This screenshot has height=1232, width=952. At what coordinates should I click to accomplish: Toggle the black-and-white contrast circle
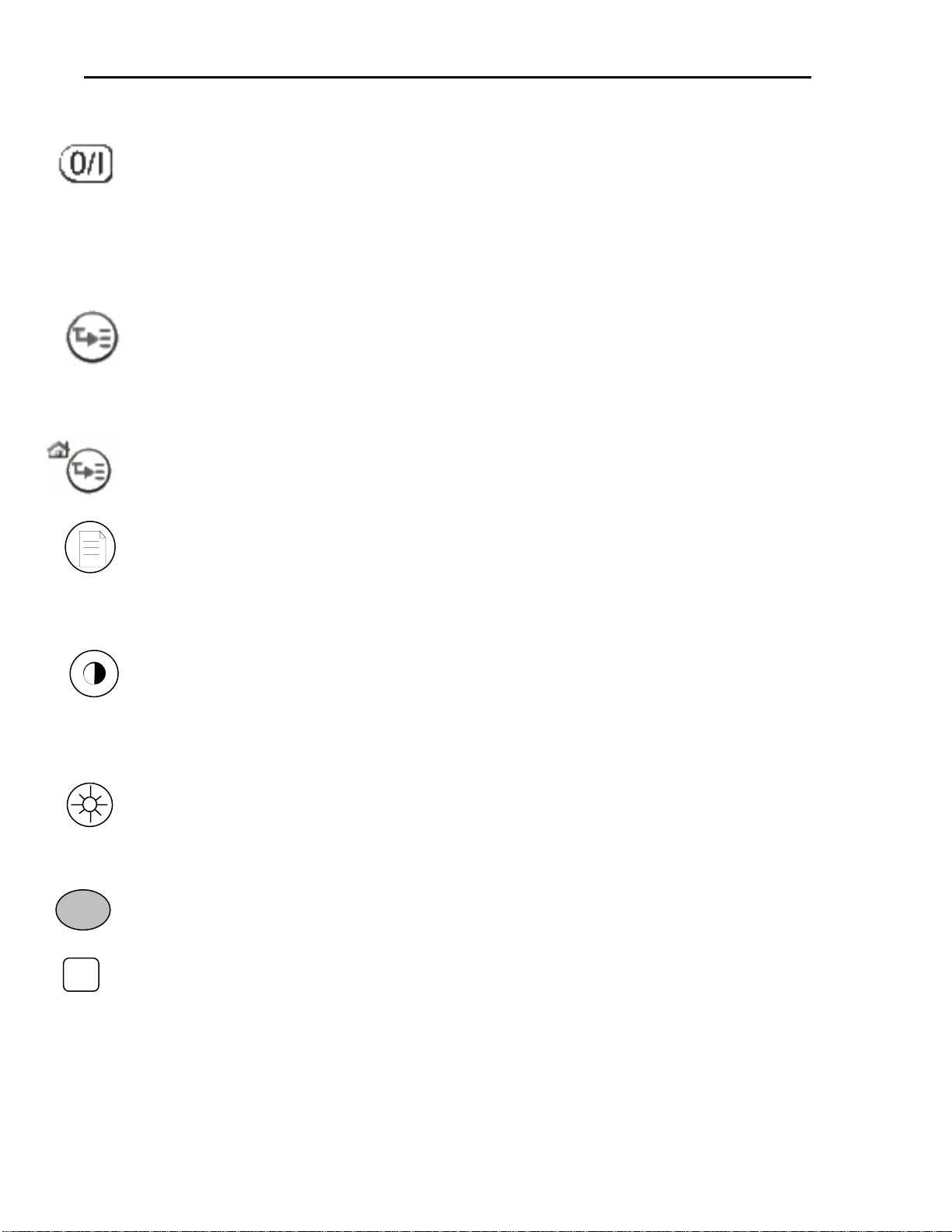tap(94, 673)
